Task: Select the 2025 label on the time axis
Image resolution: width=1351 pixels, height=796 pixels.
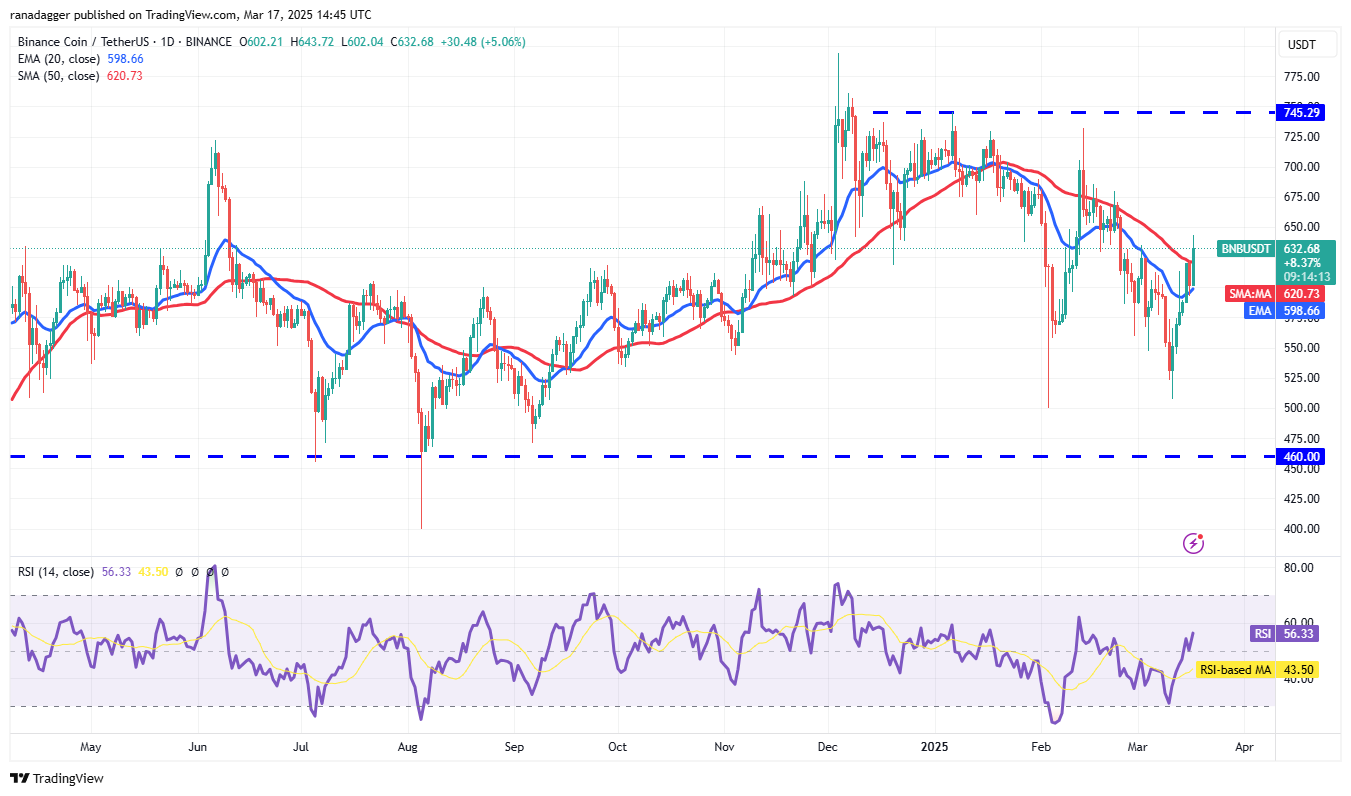Action: (936, 746)
